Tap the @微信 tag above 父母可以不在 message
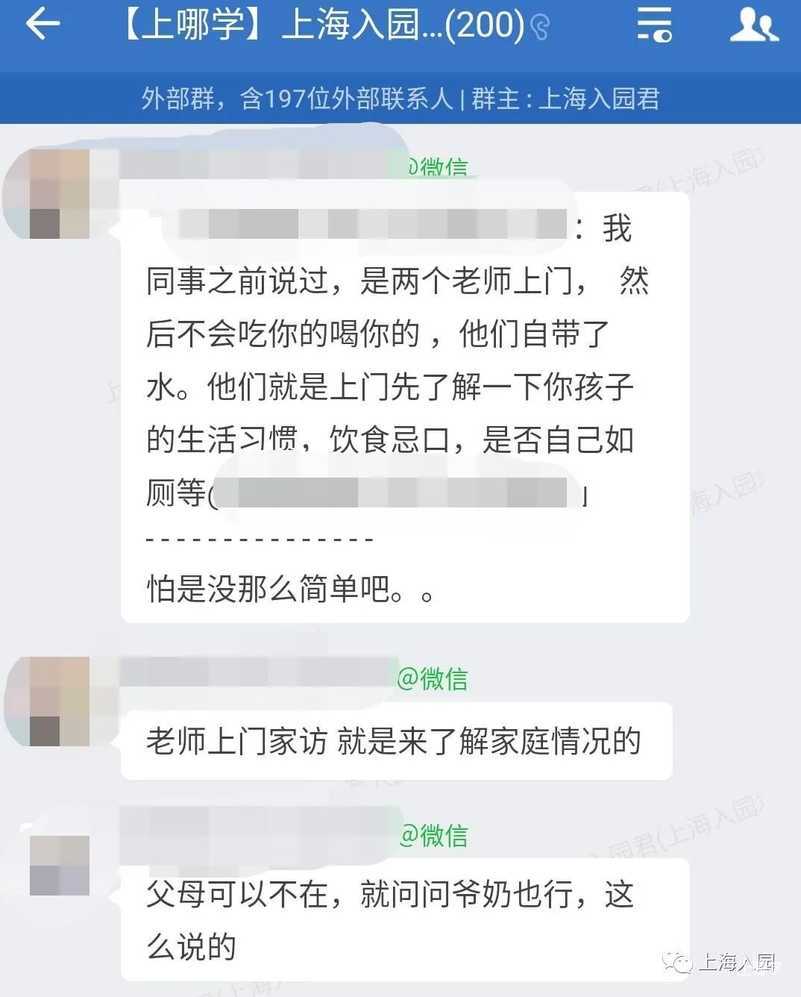 [x=434, y=835]
